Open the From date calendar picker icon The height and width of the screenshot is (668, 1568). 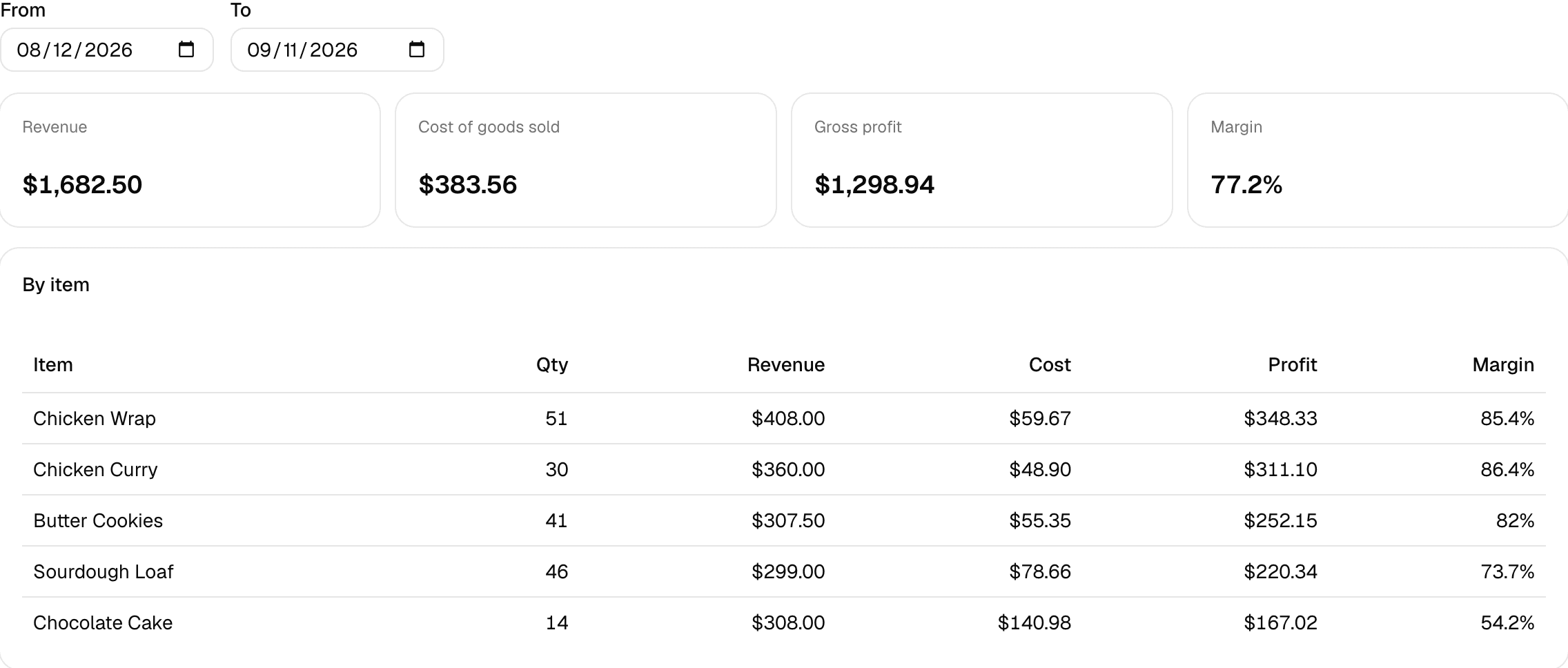coord(186,50)
